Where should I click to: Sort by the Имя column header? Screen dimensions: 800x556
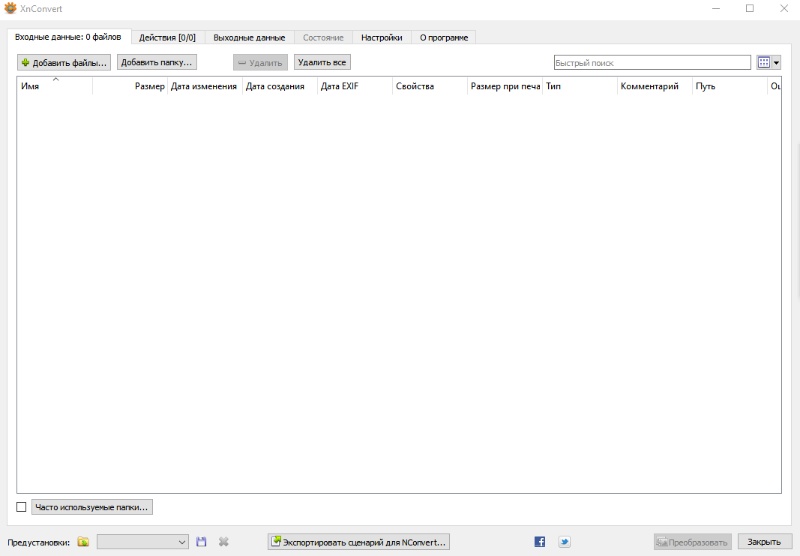(x=55, y=86)
